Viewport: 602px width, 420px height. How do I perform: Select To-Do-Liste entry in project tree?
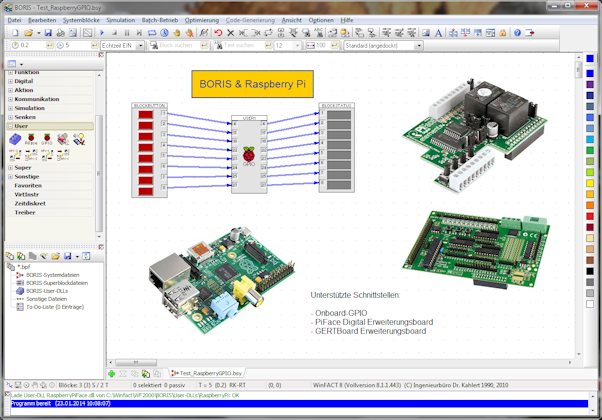tap(55, 307)
